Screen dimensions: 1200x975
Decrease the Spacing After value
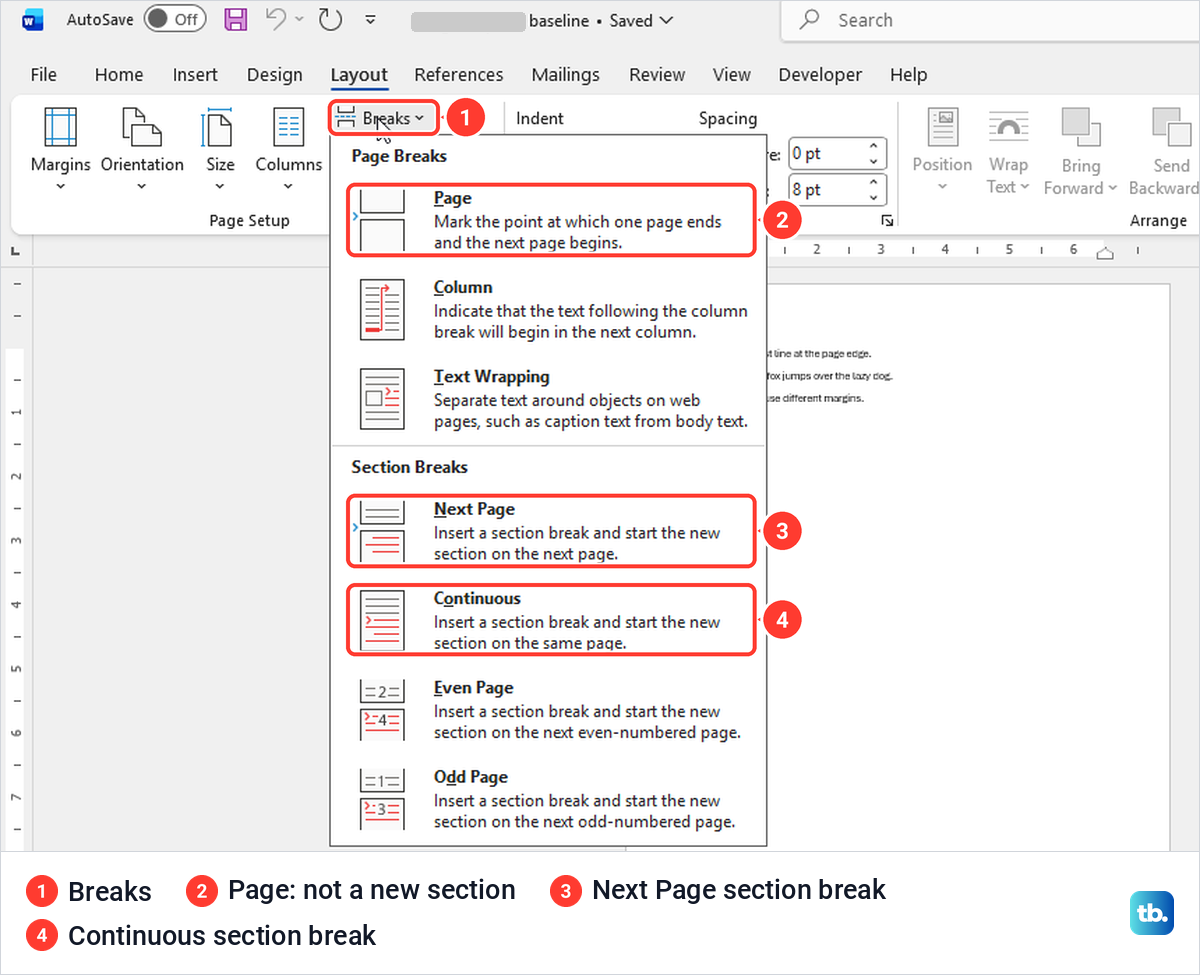coord(874,198)
